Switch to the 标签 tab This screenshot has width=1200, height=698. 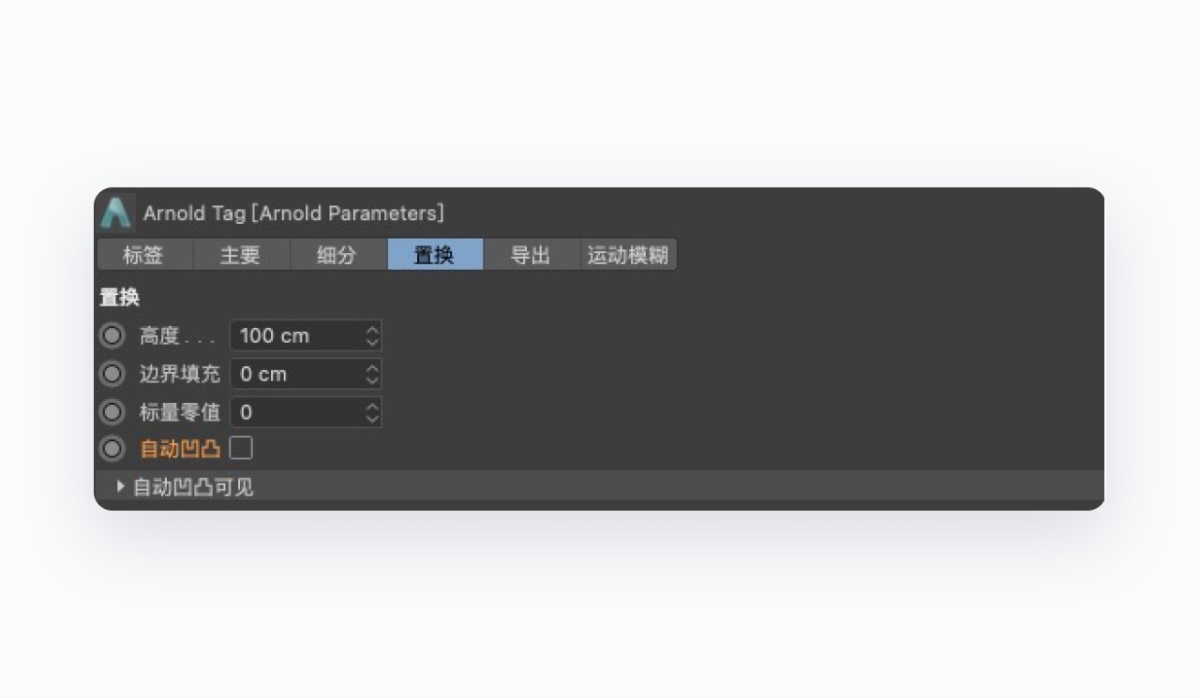[143, 255]
